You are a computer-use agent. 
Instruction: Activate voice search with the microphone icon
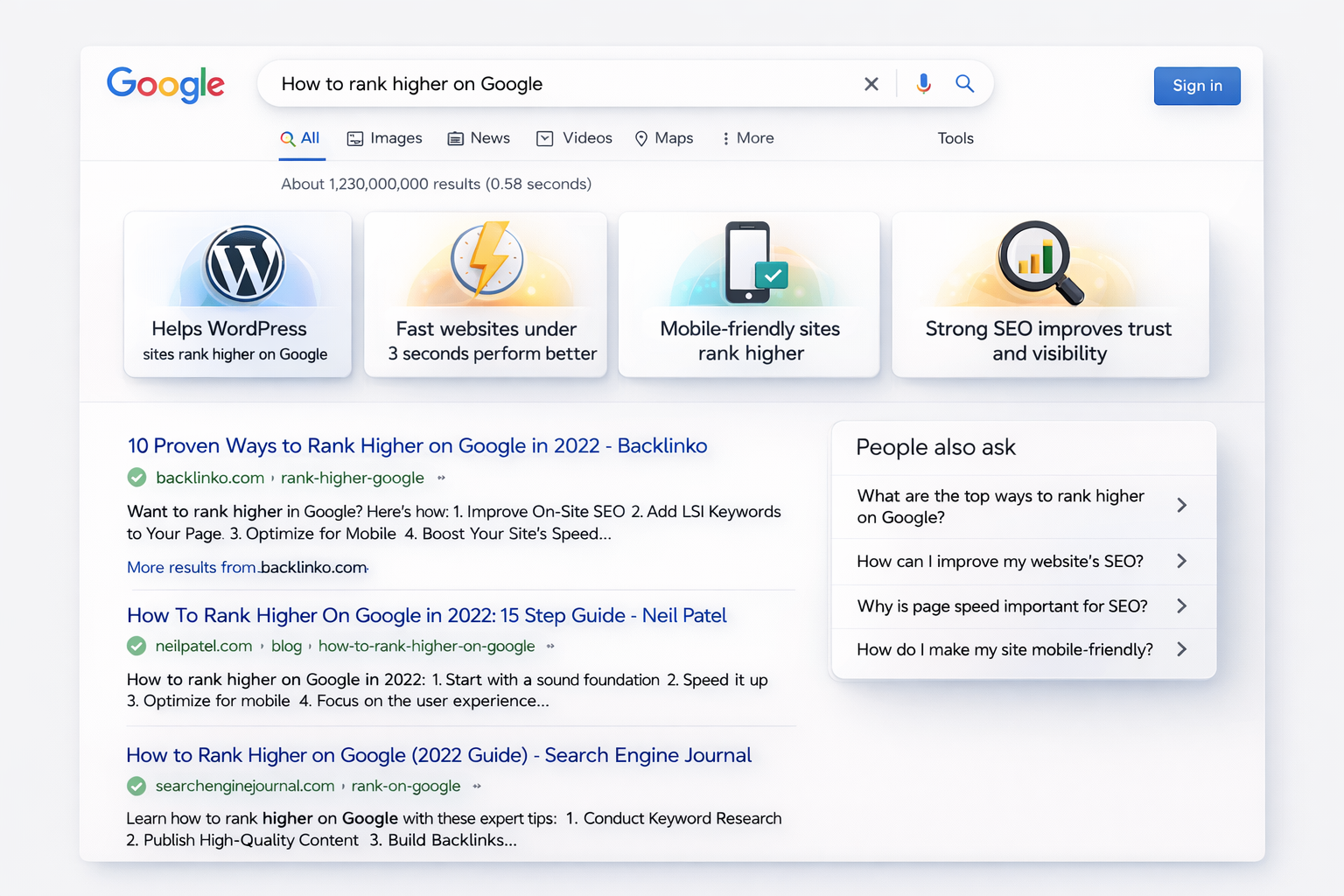924,83
